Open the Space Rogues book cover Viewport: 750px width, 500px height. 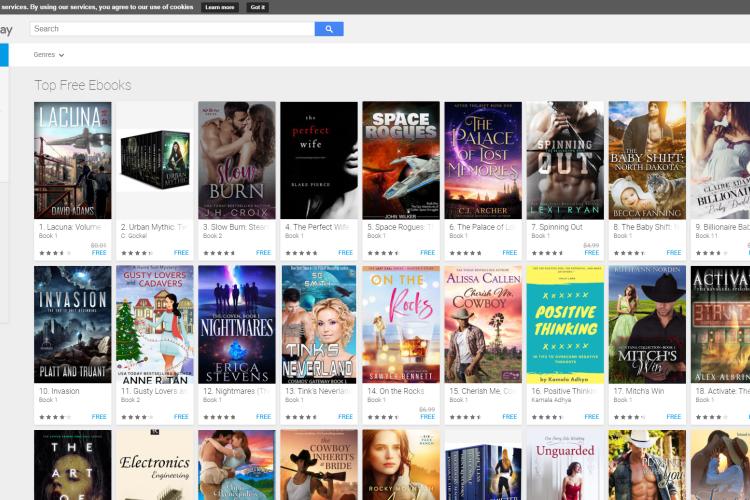(x=401, y=160)
